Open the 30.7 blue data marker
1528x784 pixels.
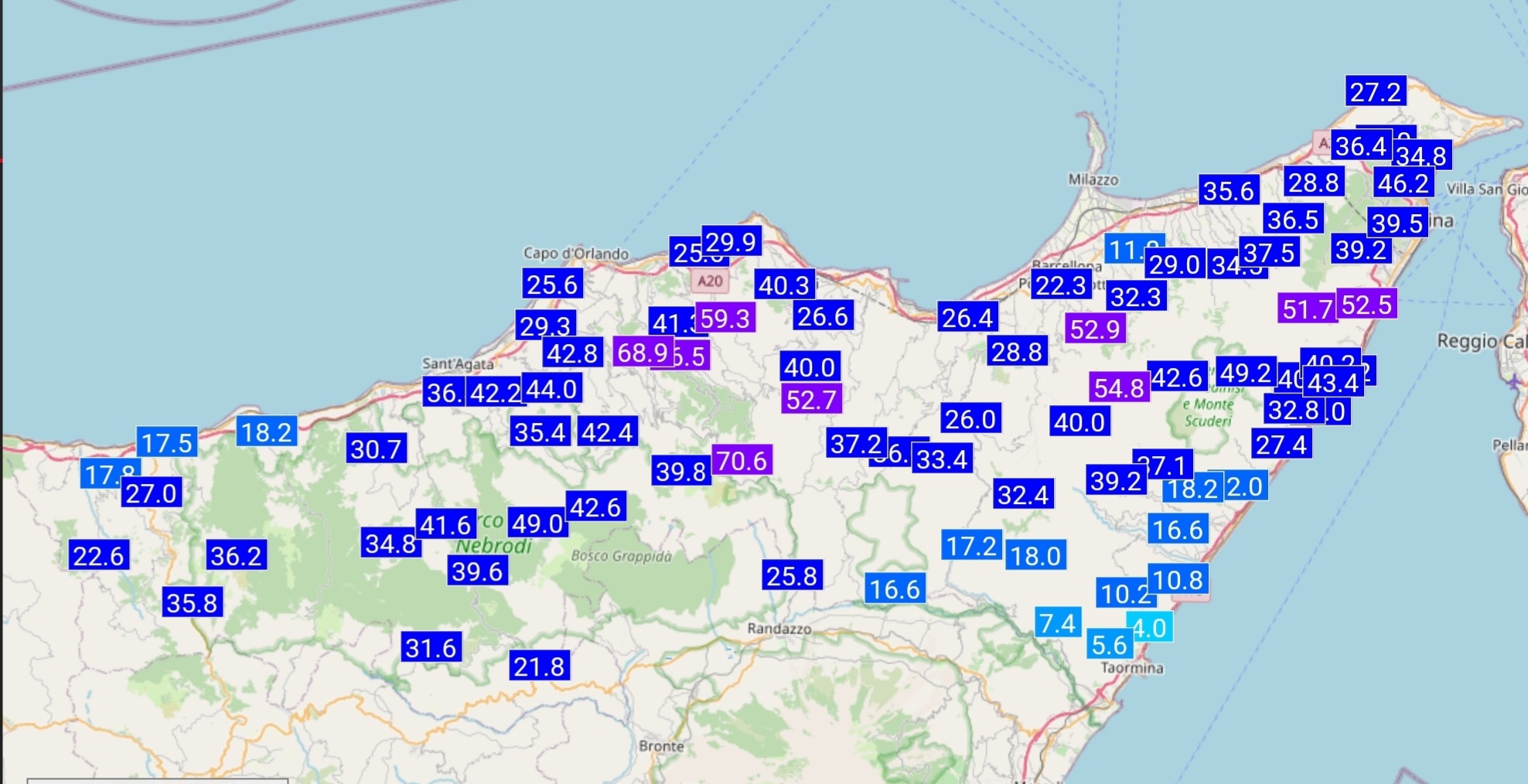376,448
